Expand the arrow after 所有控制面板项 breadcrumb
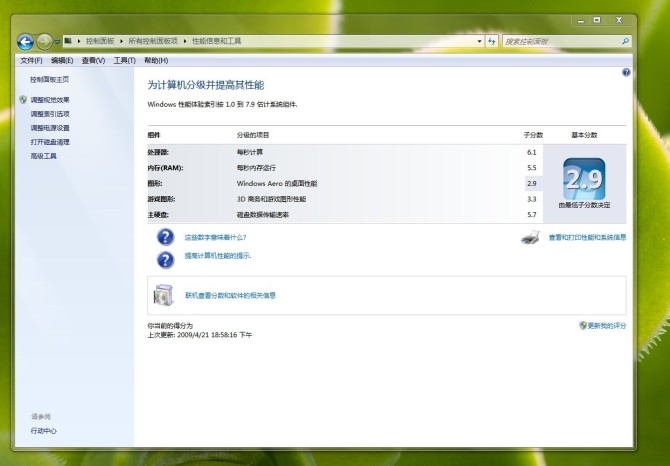This screenshot has height=466, width=670. pos(185,41)
